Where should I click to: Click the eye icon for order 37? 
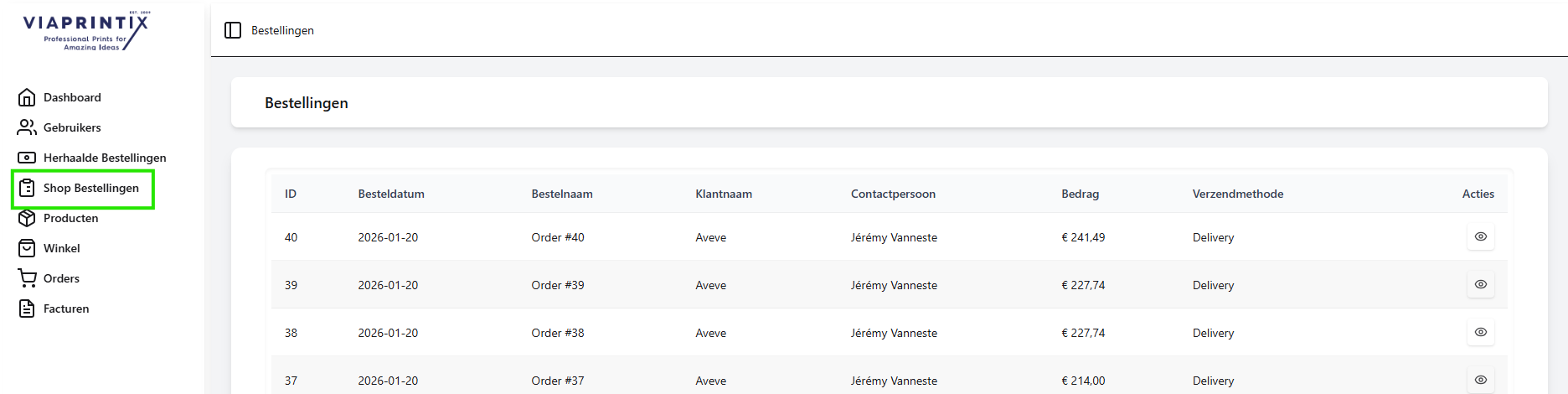(x=1480, y=380)
